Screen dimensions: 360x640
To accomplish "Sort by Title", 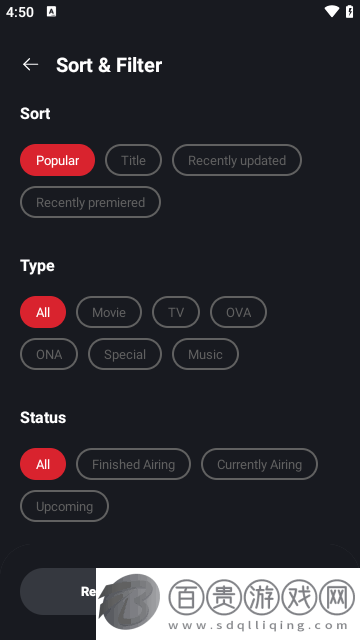I will pos(133,160).
